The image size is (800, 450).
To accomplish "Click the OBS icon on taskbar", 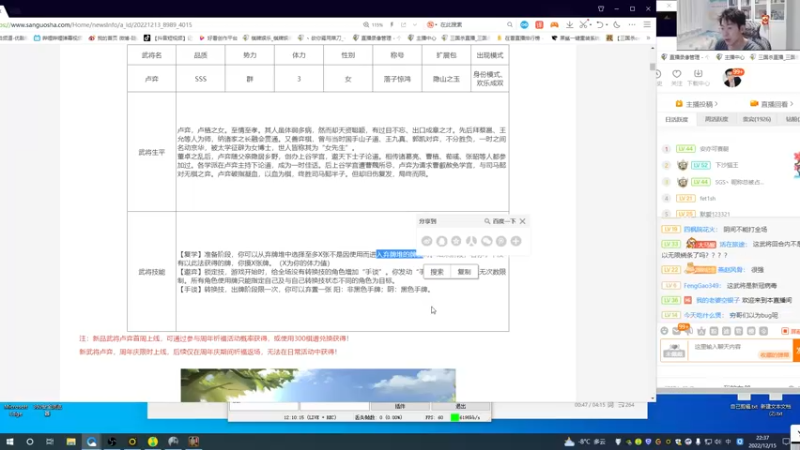I will (x=112, y=441).
